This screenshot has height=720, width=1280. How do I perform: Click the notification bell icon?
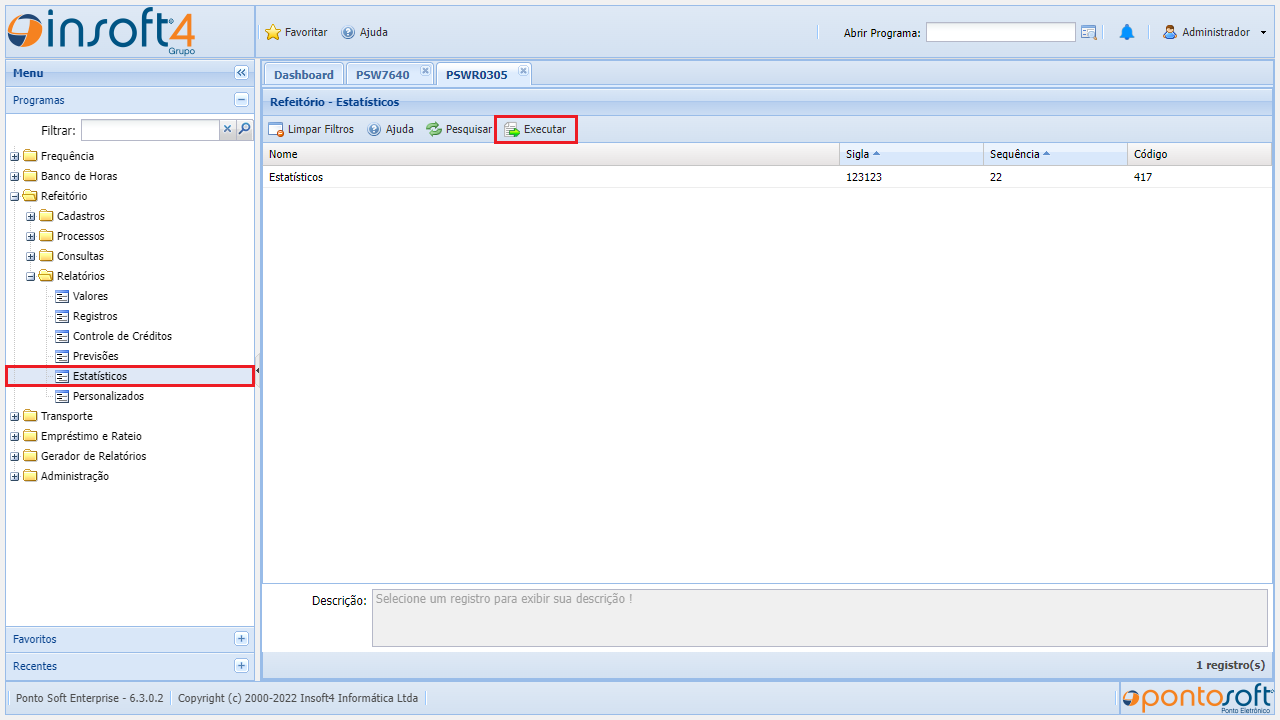1127,32
